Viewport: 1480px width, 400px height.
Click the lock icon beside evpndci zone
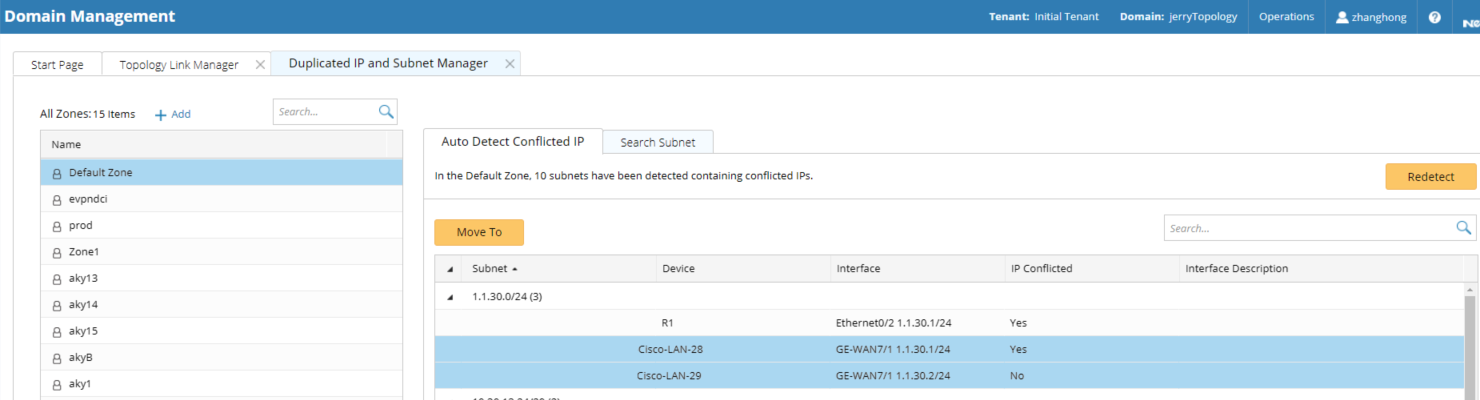coord(57,200)
